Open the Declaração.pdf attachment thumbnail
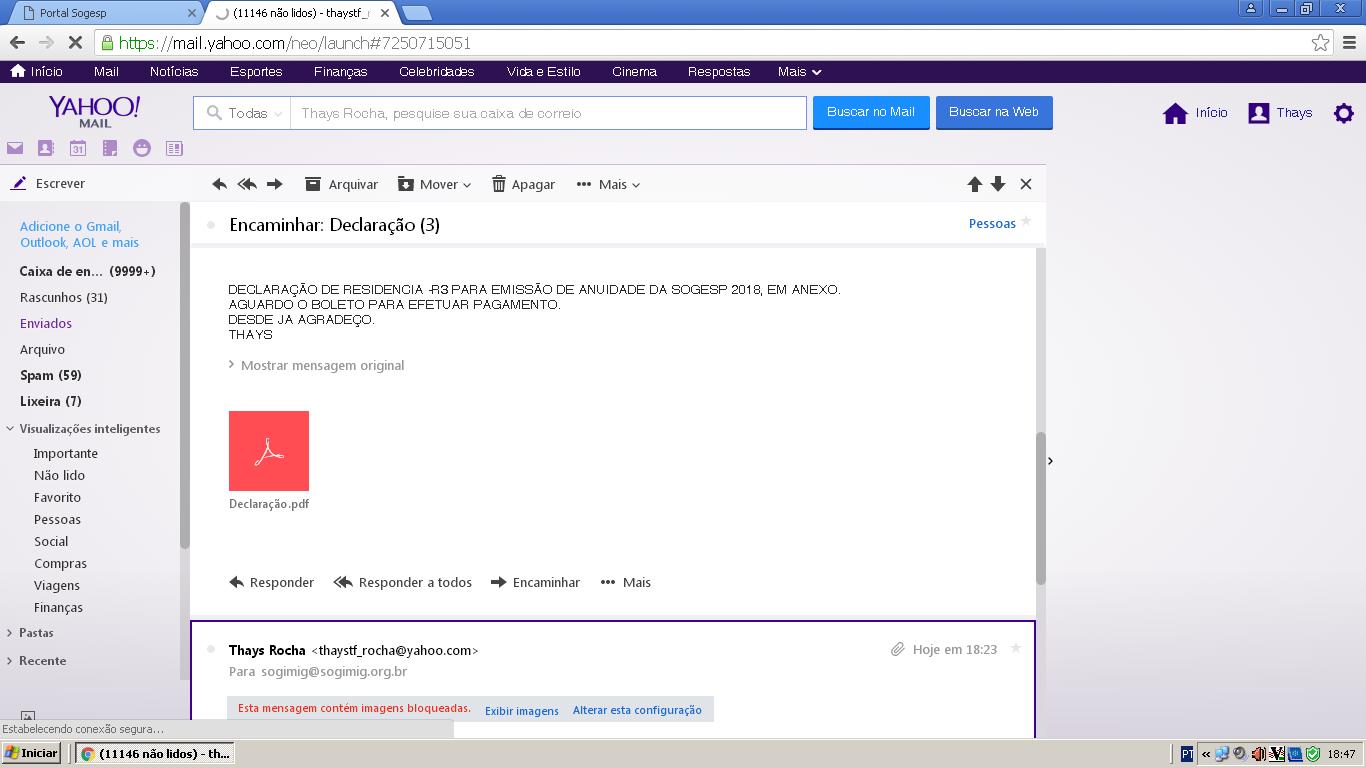 pos(269,451)
